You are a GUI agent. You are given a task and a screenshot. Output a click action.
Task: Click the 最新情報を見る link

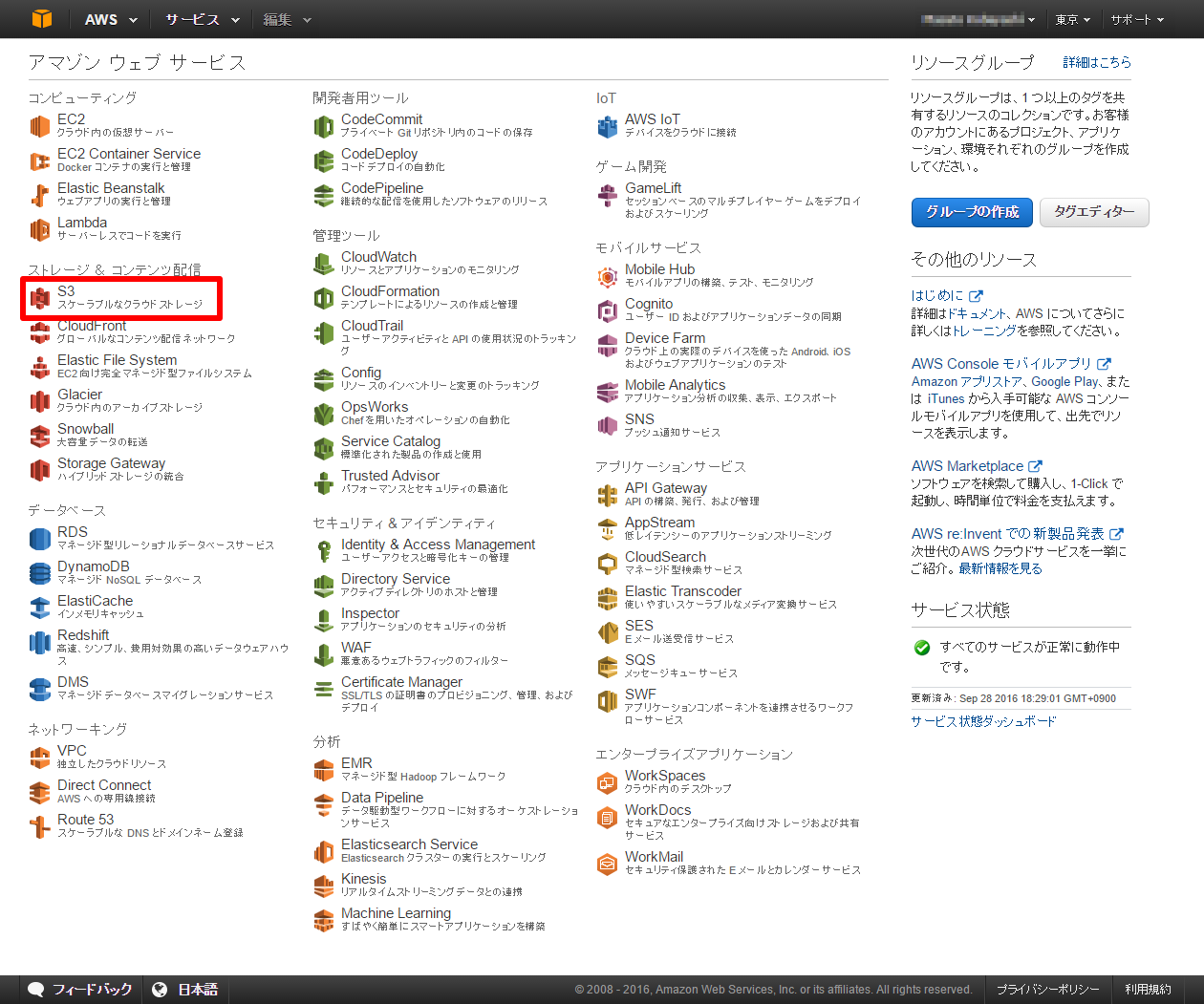pyautogui.click(x=1000, y=568)
